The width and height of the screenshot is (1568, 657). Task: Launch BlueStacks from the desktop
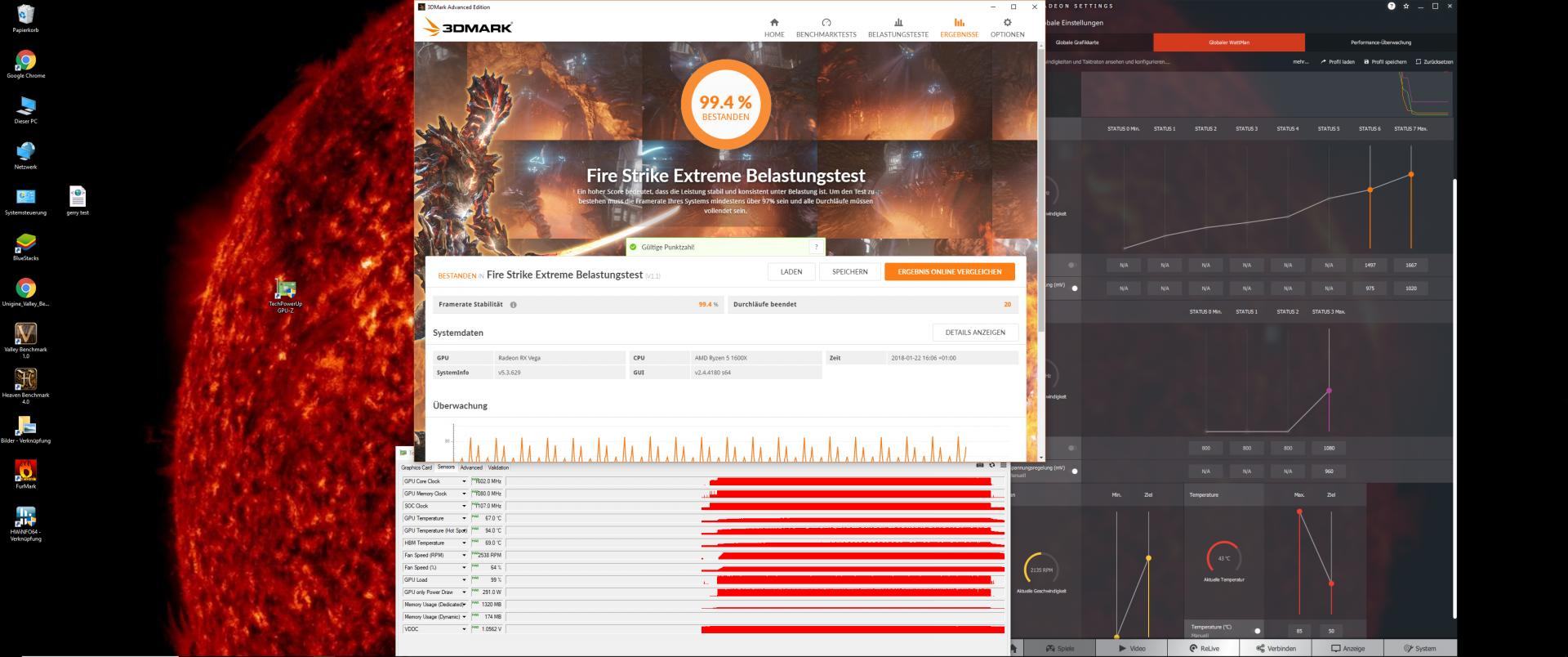click(25, 247)
